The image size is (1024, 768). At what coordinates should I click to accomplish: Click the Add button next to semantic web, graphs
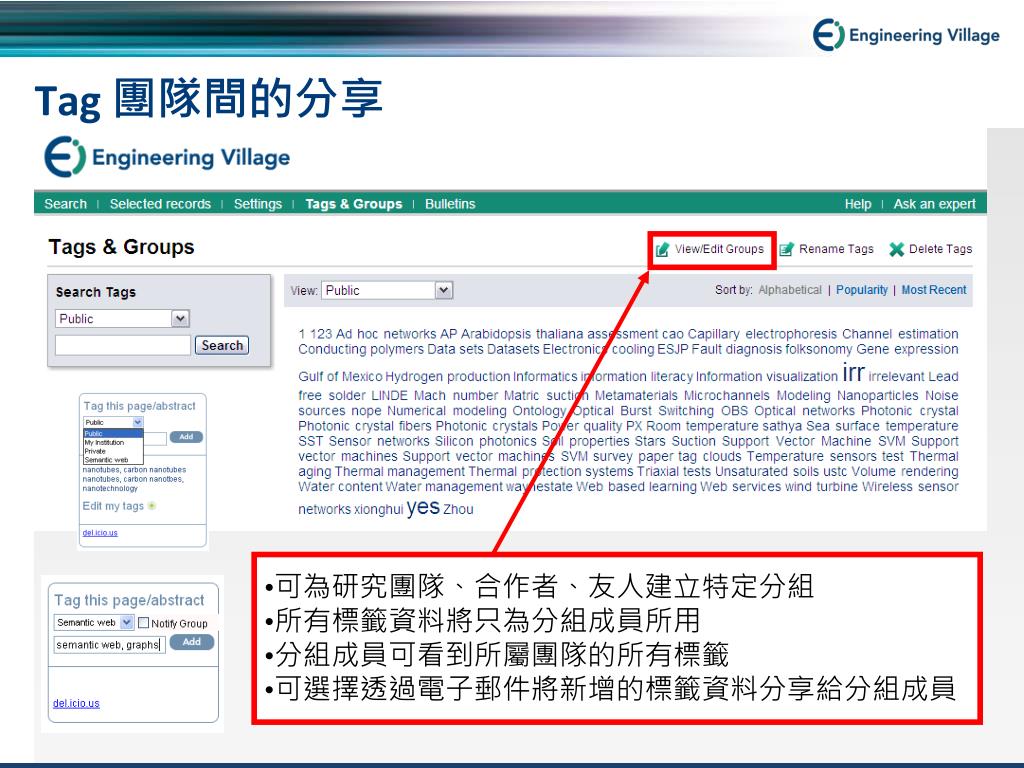tap(191, 642)
